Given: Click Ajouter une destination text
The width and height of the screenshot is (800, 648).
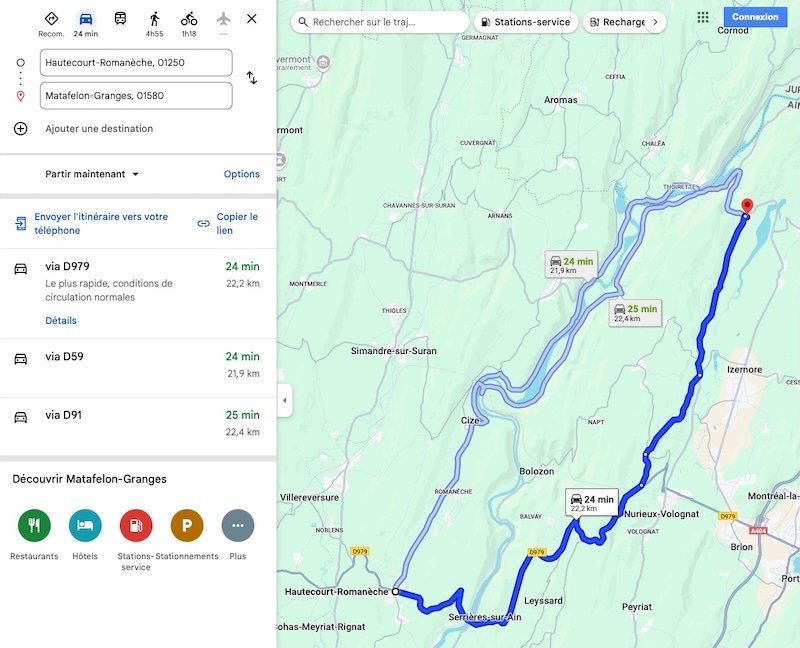Looking at the screenshot, I should coord(99,129).
